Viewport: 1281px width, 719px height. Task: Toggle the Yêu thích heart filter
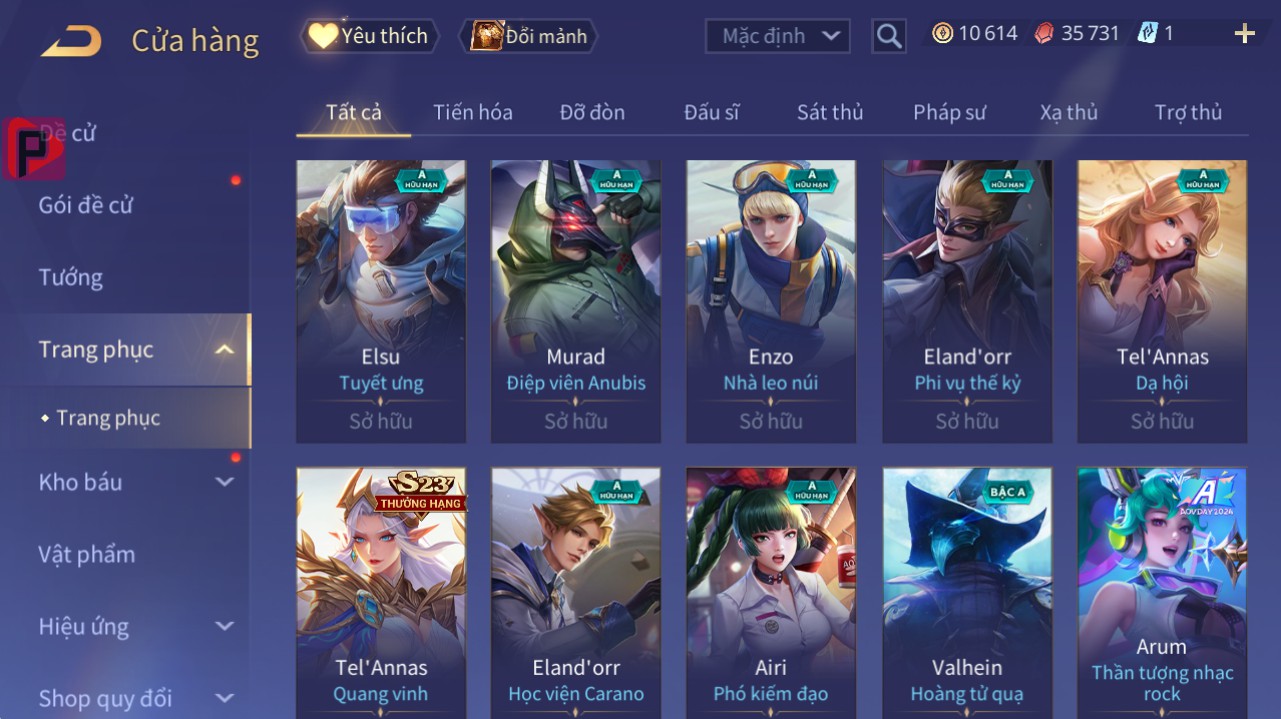point(368,36)
